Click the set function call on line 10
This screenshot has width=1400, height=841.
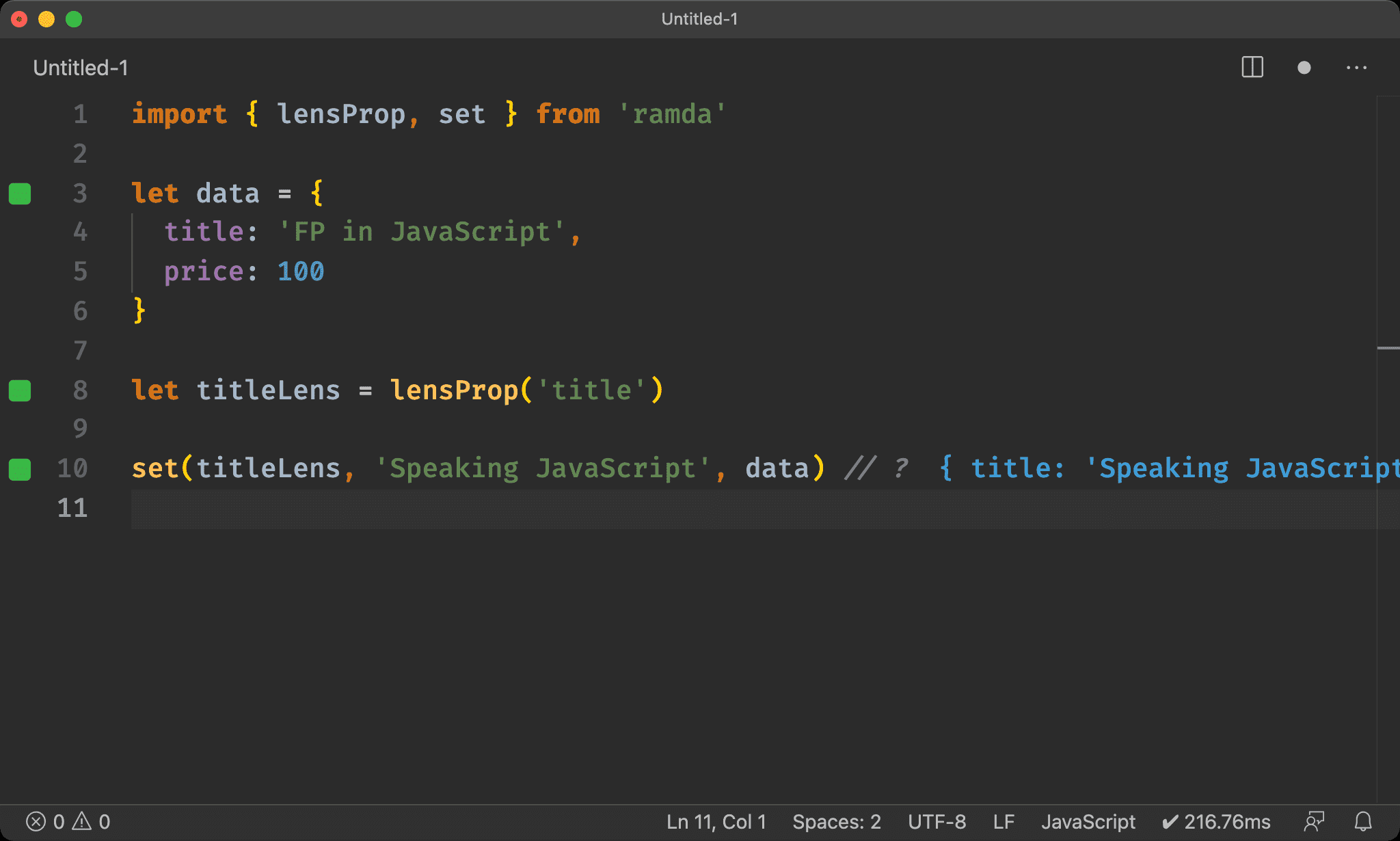click(x=155, y=468)
